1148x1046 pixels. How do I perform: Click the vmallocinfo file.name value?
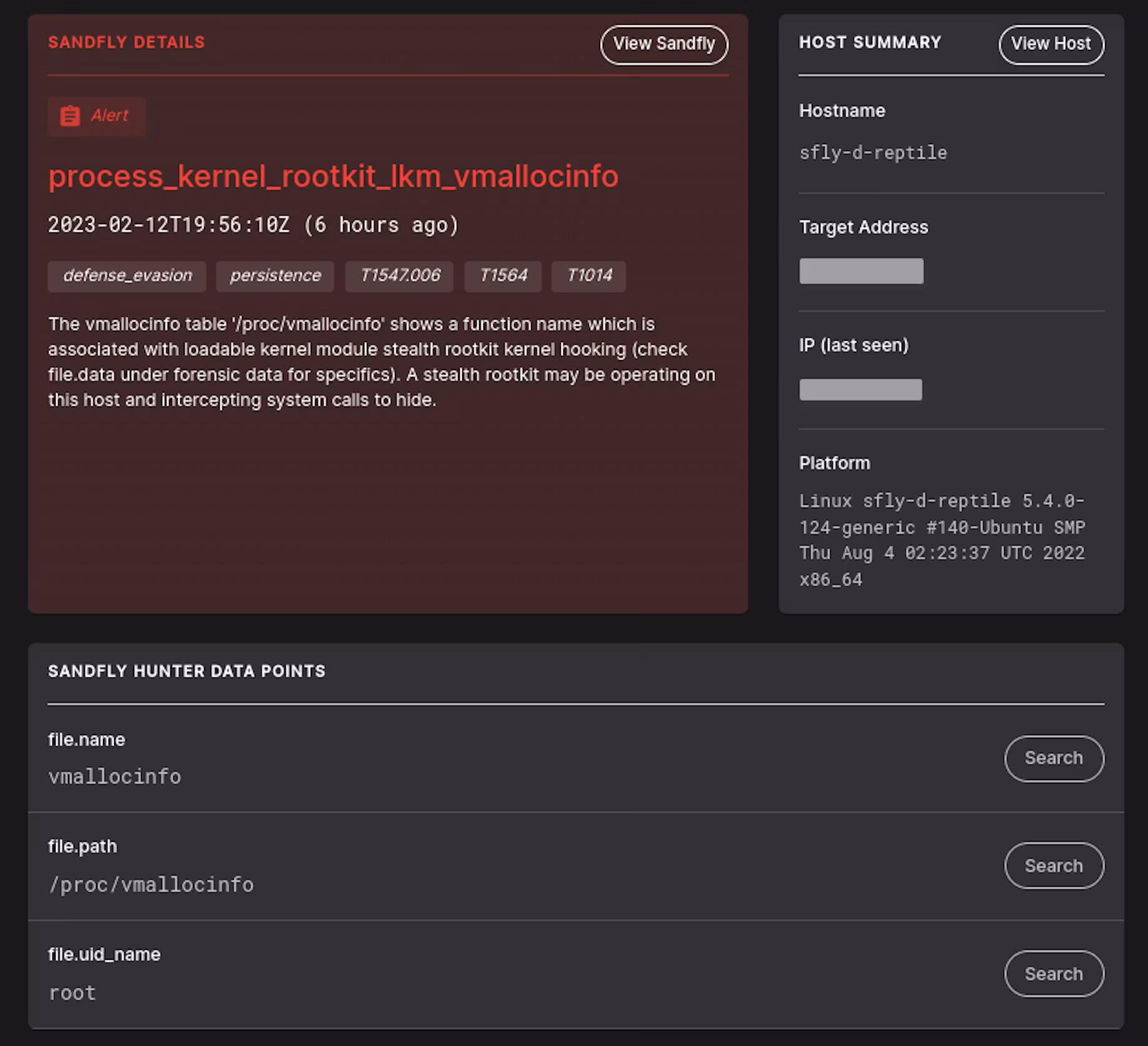point(115,777)
